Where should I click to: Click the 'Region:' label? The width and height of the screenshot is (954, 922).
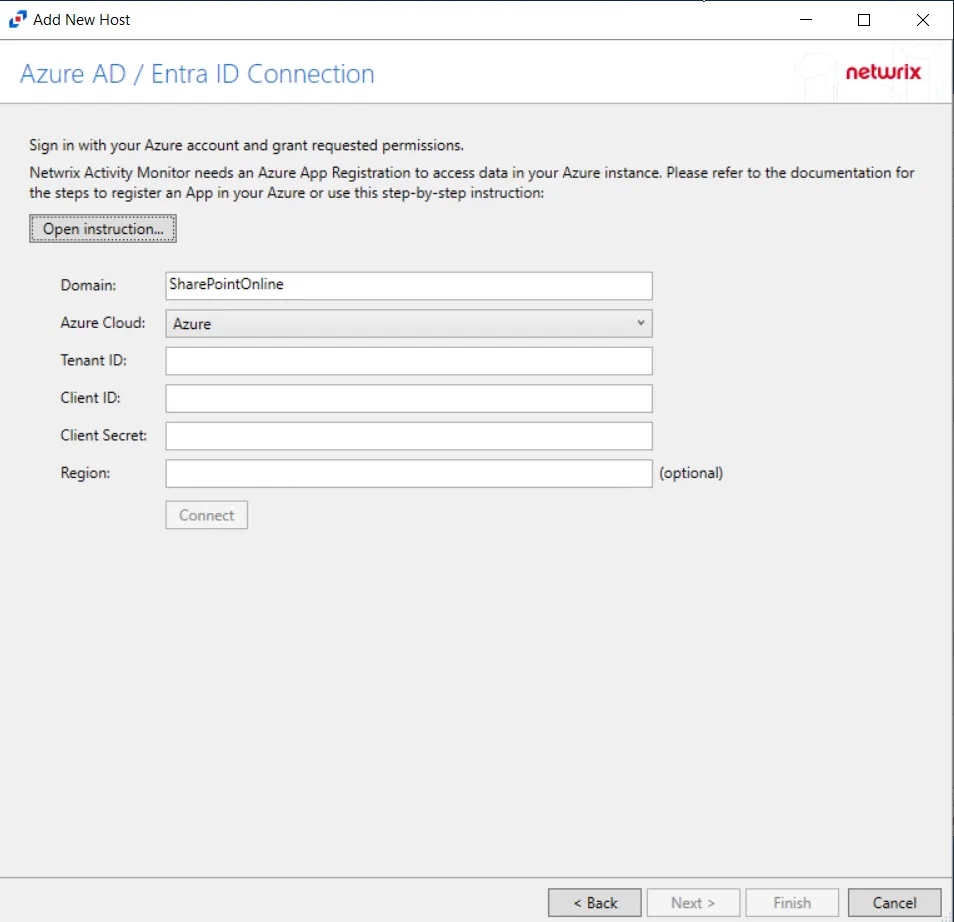[85, 473]
